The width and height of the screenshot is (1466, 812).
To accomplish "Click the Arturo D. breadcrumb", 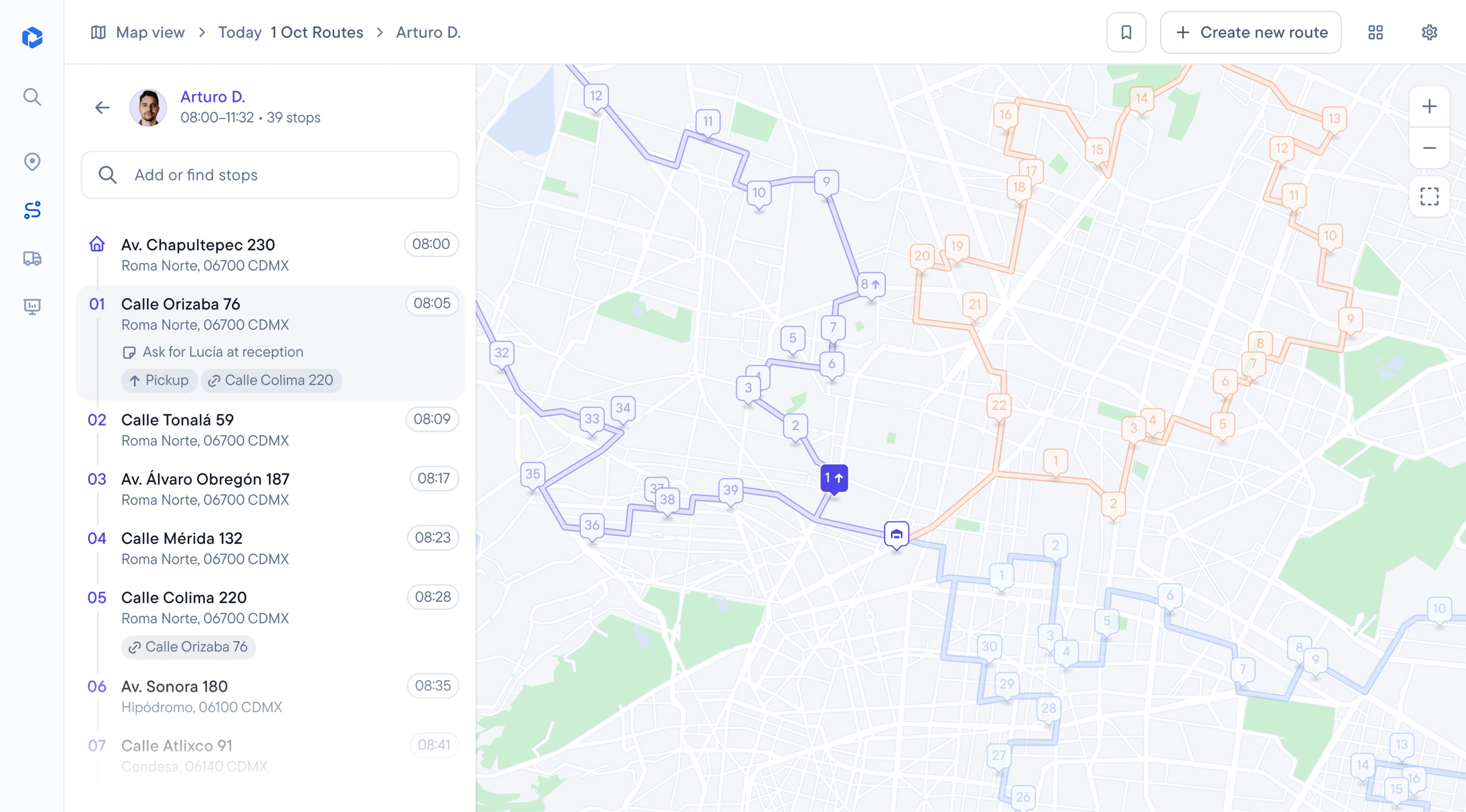I will click(428, 32).
